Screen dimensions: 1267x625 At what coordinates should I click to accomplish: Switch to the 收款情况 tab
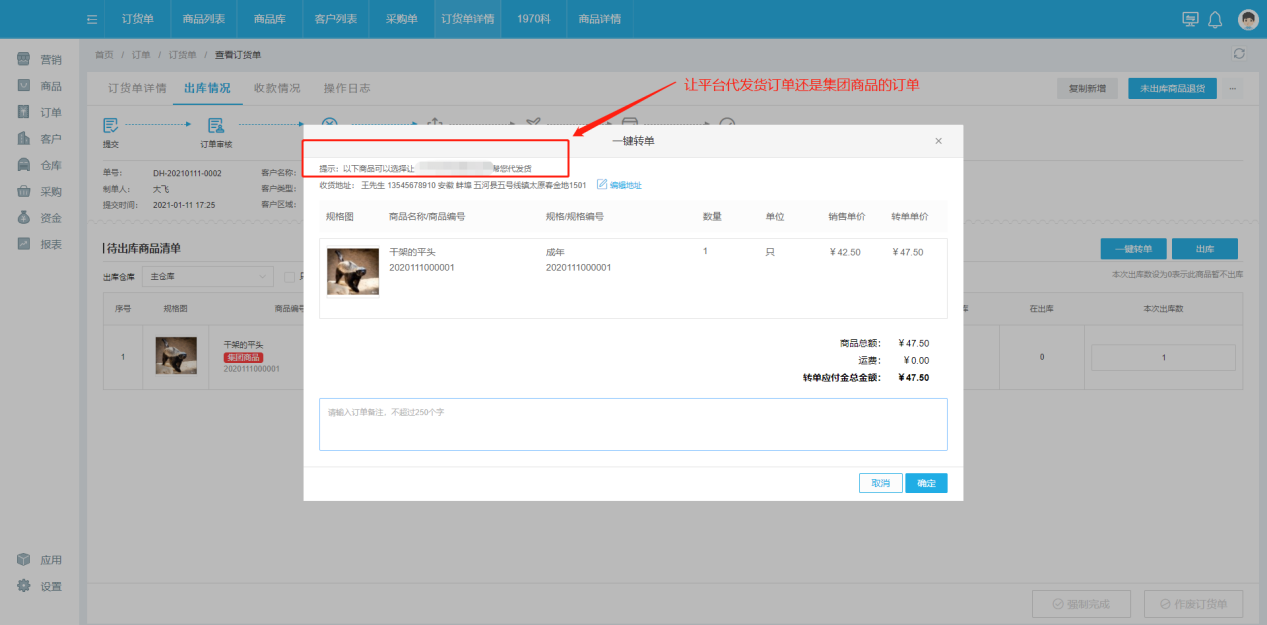click(277, 88)
